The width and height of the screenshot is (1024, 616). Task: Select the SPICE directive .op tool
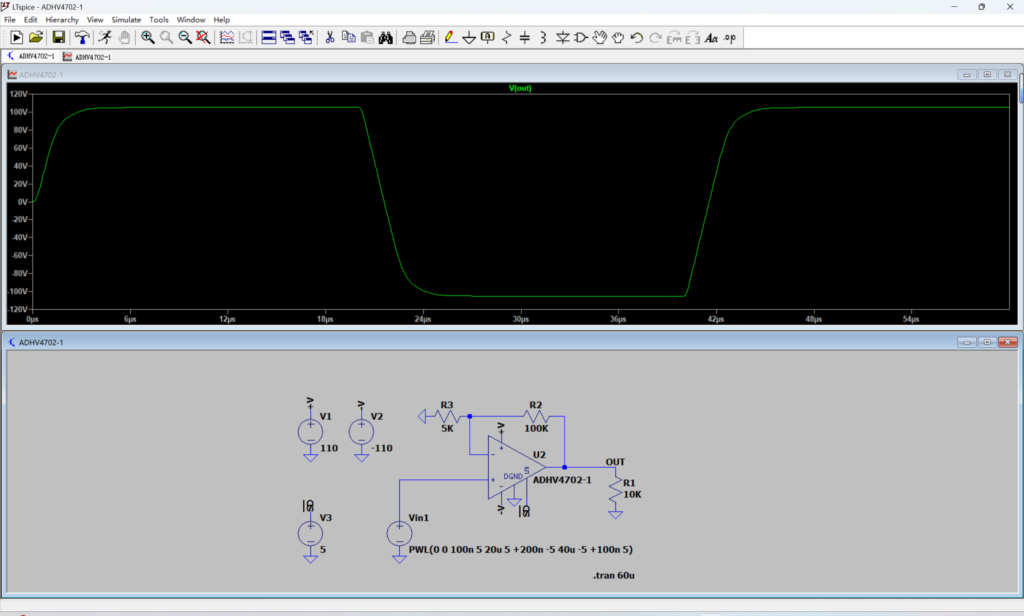[x=730, y=38]
